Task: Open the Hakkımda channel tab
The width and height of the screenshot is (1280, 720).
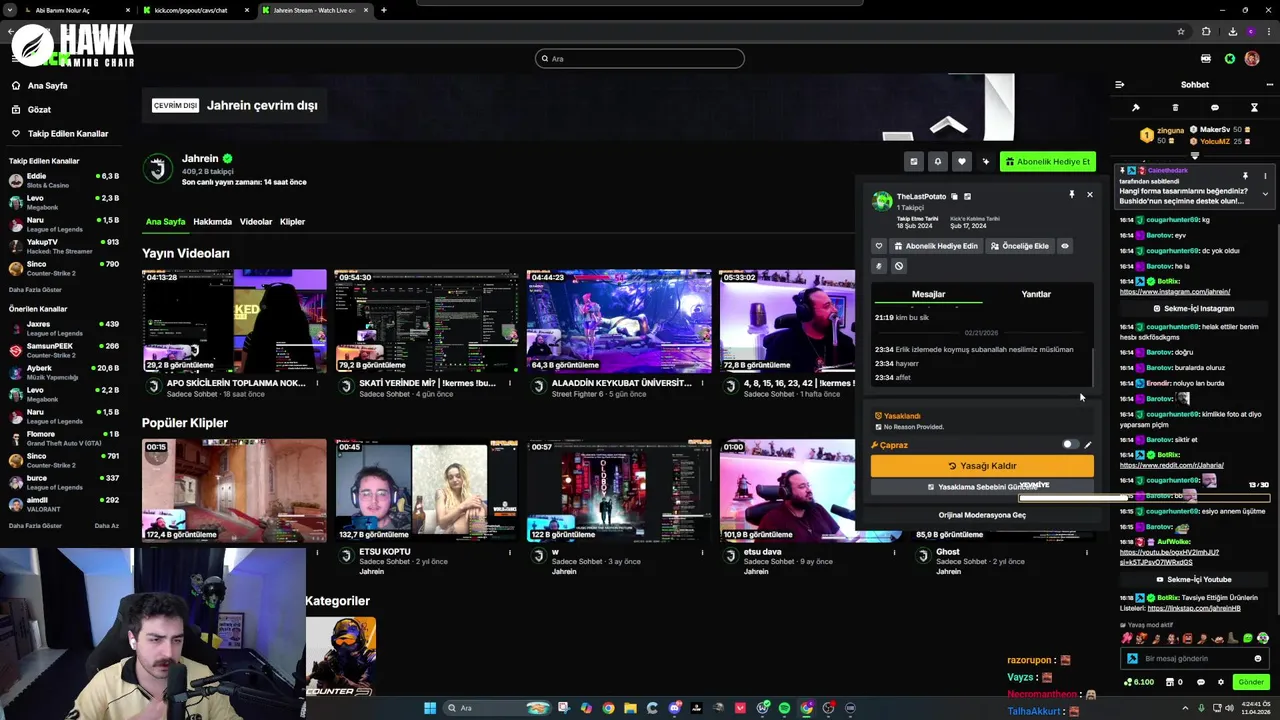Action: 212,222
